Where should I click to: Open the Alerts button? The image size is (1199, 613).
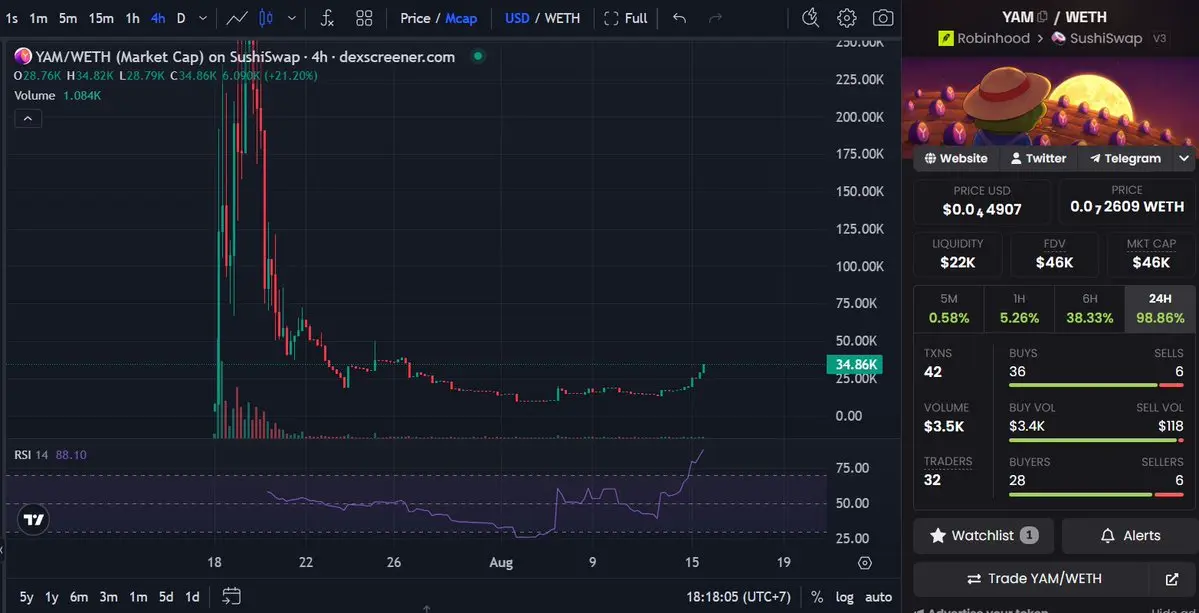(1129, 536)
